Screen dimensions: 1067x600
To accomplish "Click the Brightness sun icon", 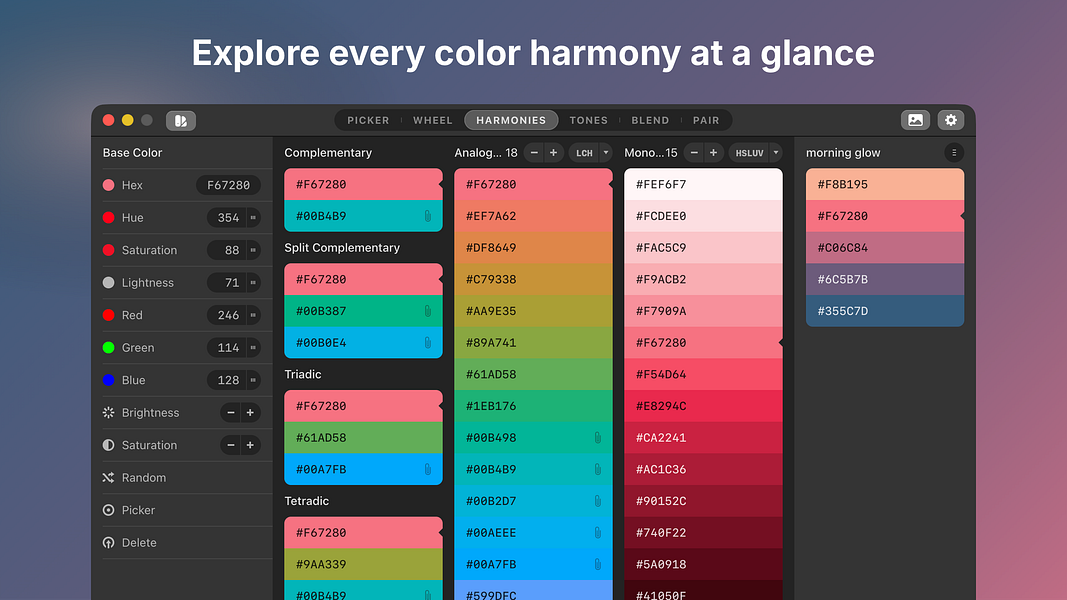I will (108, 412).
